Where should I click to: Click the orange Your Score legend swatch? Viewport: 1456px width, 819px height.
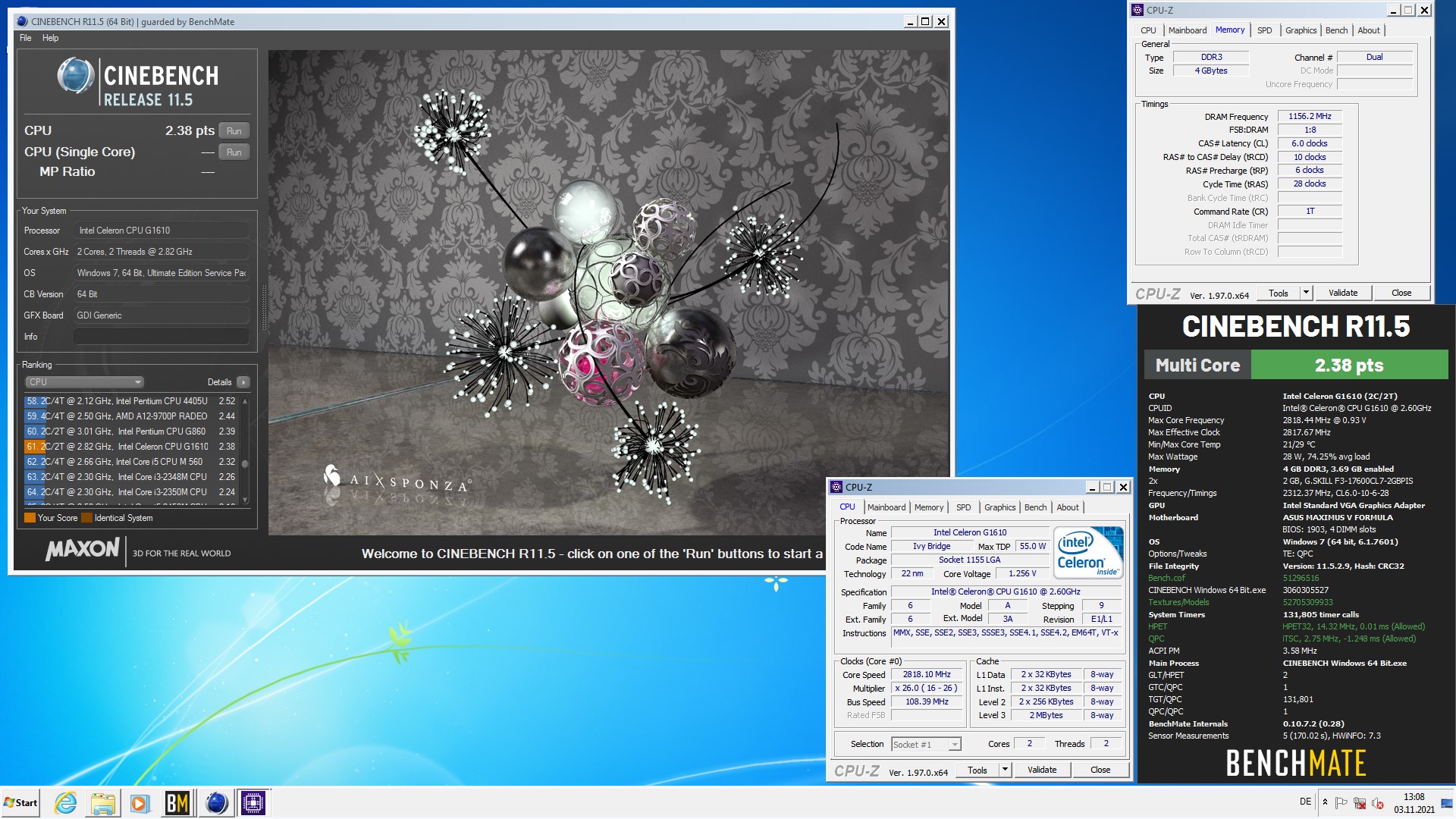30,518
